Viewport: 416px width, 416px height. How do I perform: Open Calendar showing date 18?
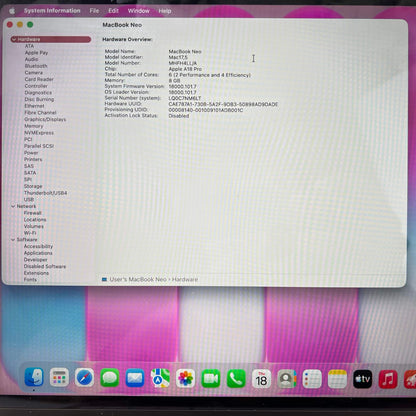click(x=261, y=379)
